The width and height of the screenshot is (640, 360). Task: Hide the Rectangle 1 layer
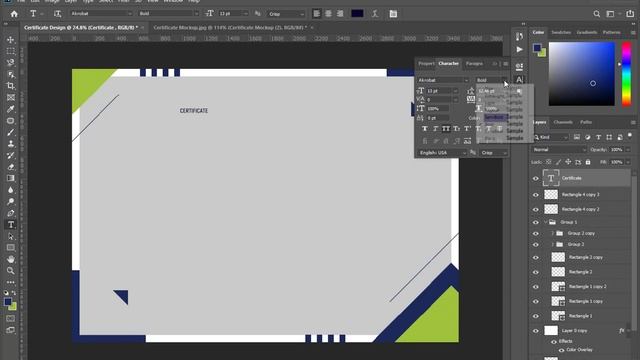click(536, 316)
